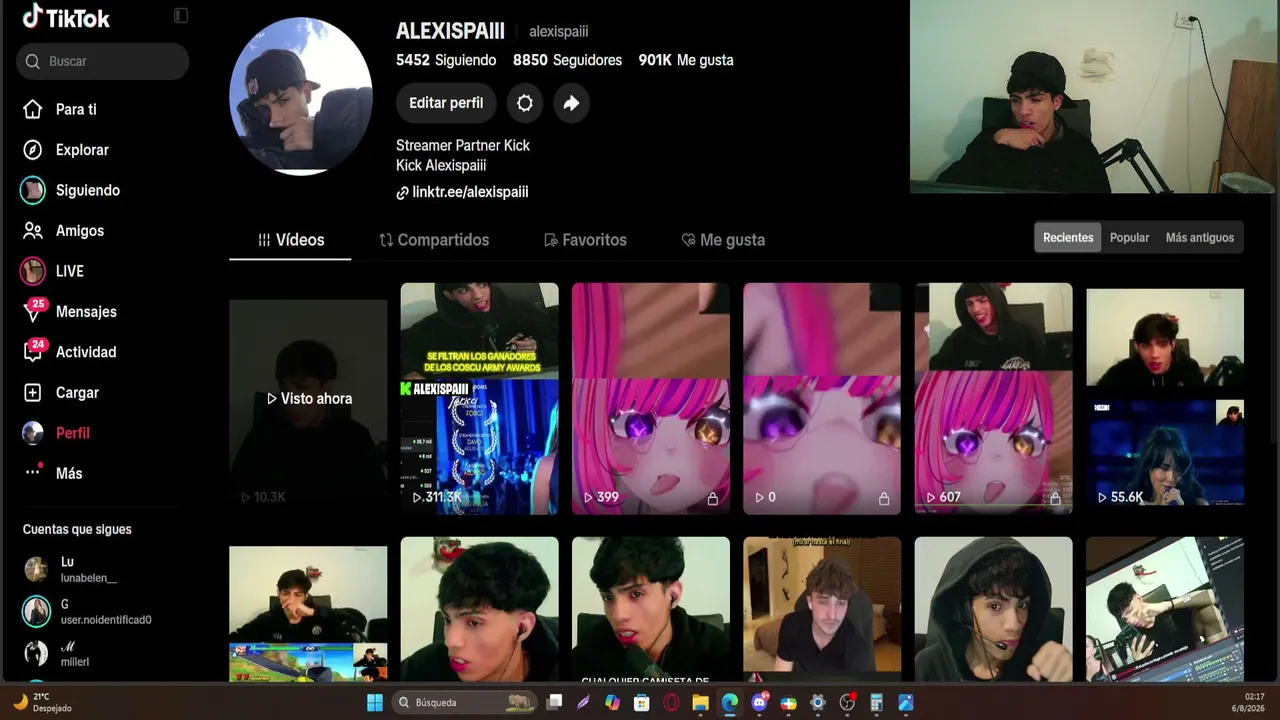The image size is (1280, 720).
Task: Switch to the Favoritos tab
Action: [585, 240]
